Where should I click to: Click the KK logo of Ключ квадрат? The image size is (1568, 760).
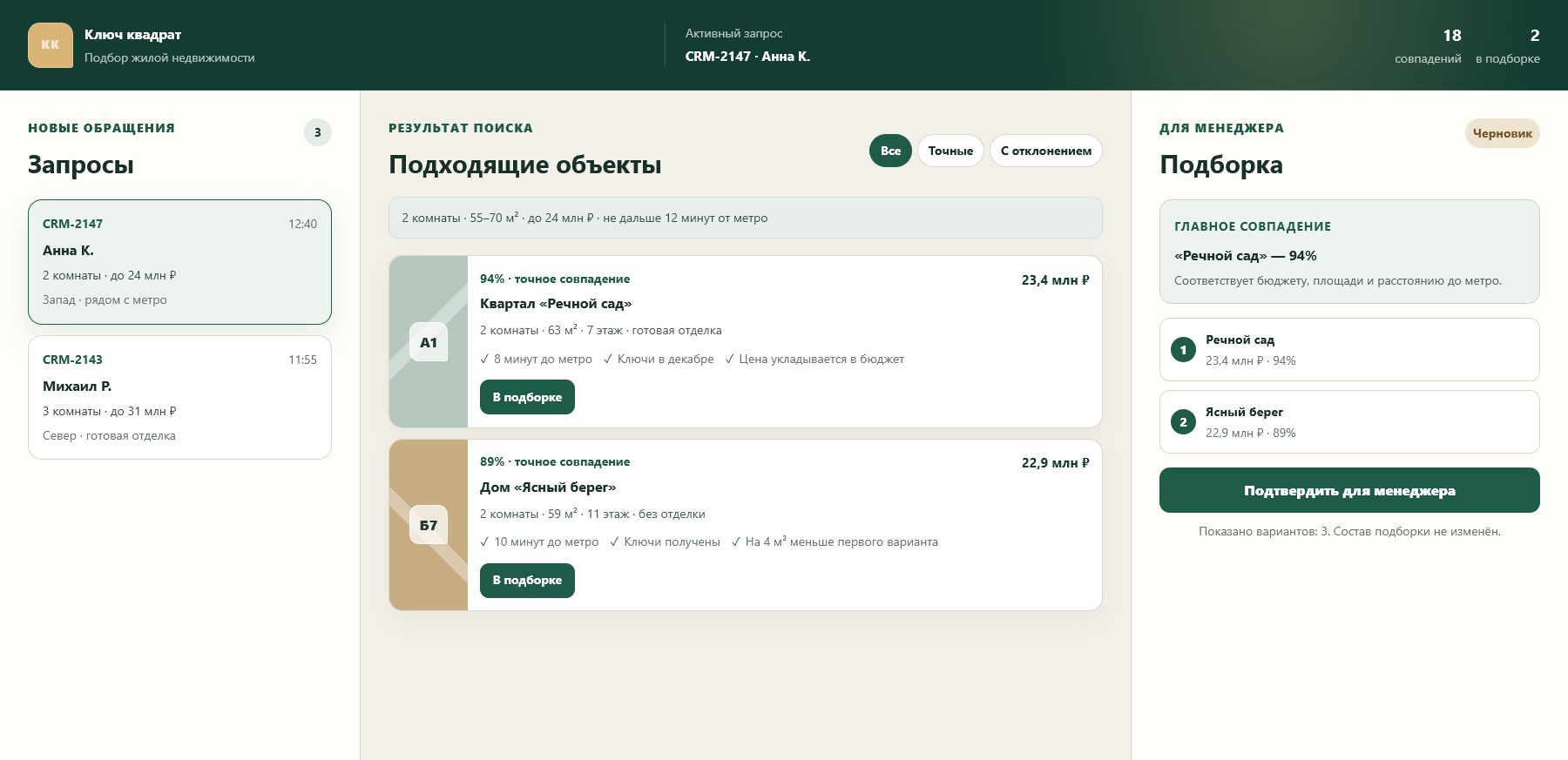51,45
